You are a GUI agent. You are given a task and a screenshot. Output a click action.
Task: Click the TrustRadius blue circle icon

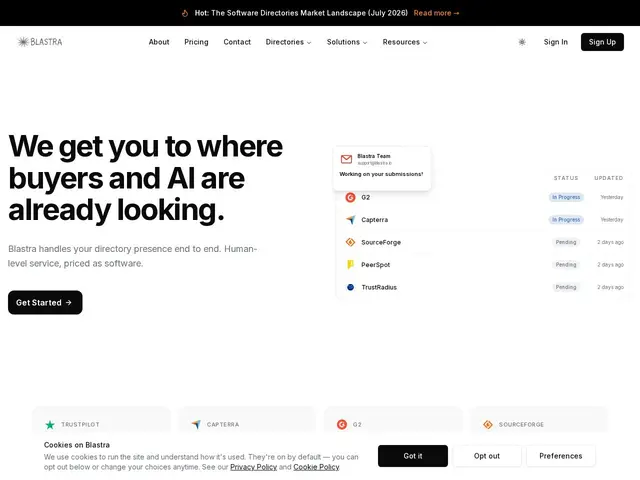(350, 287)
